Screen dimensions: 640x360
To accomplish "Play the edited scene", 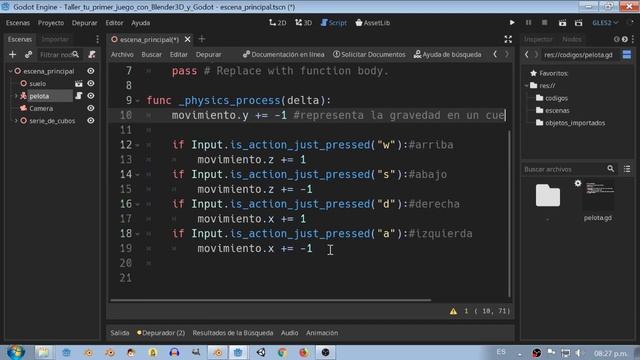I will point(562,23).
